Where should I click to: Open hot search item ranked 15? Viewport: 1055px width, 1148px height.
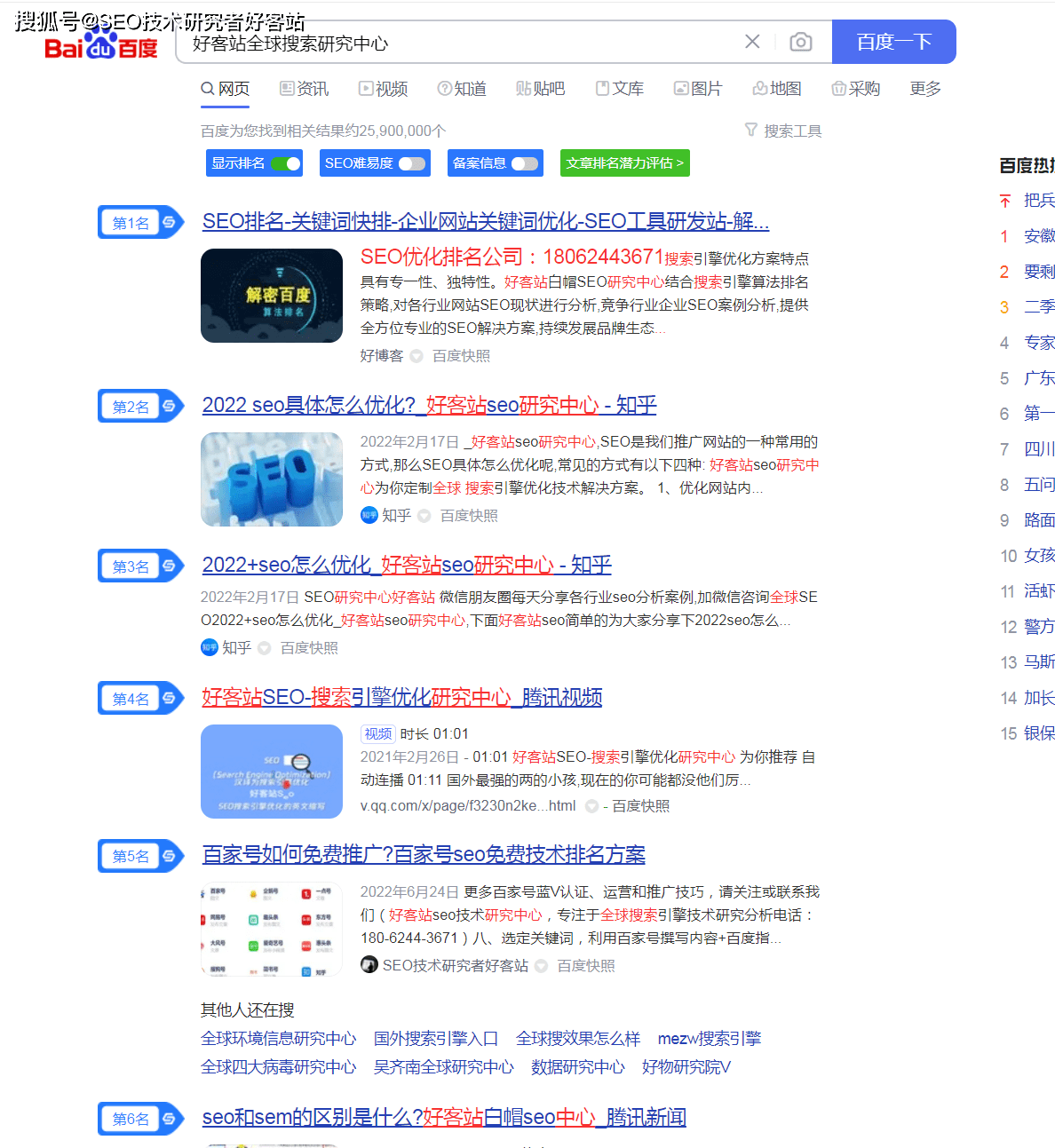coord(1039,732)
